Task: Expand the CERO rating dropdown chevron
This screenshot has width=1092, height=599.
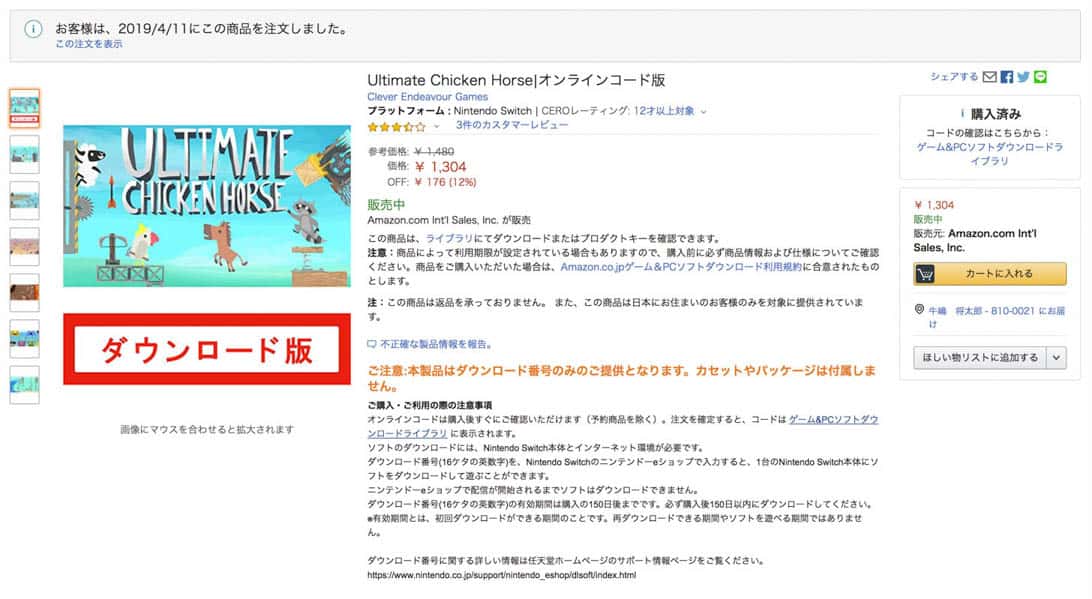Action: point(703,111)
